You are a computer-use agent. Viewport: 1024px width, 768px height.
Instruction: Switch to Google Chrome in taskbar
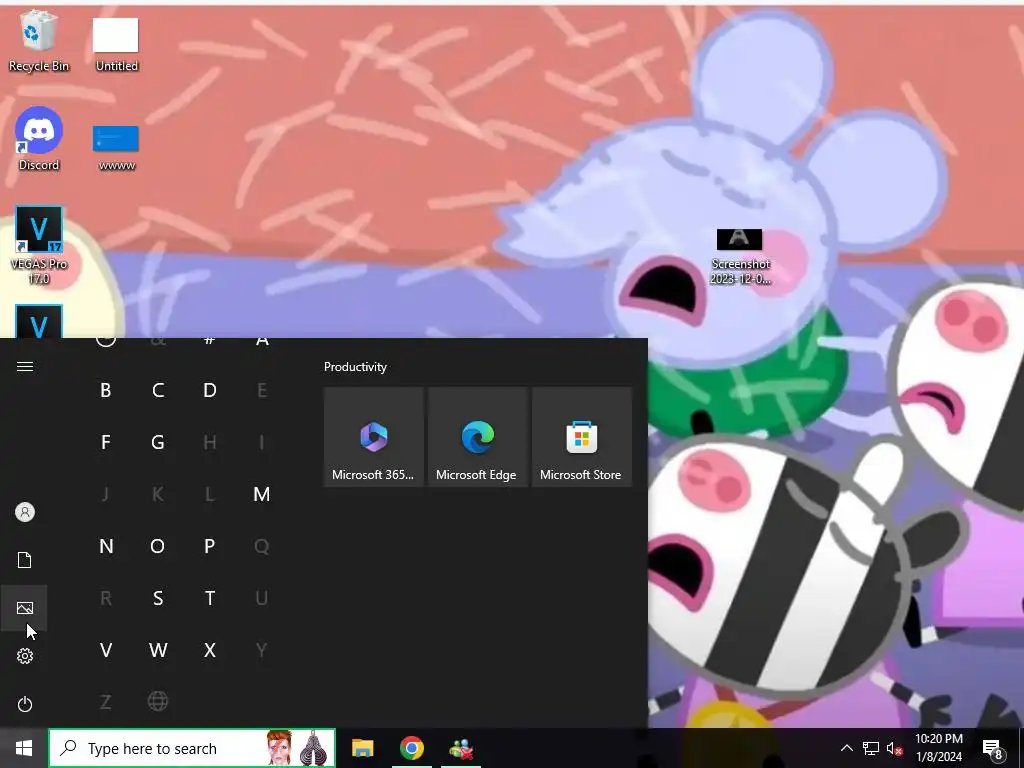pyautogui.click(x=411, y=748)
